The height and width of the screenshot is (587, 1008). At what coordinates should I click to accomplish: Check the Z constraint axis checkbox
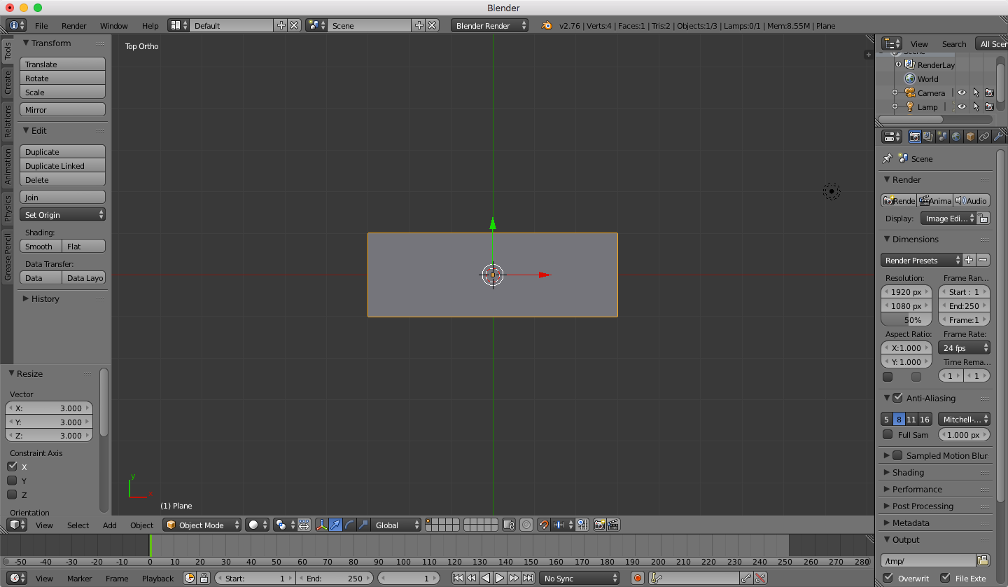pos(12,494)
